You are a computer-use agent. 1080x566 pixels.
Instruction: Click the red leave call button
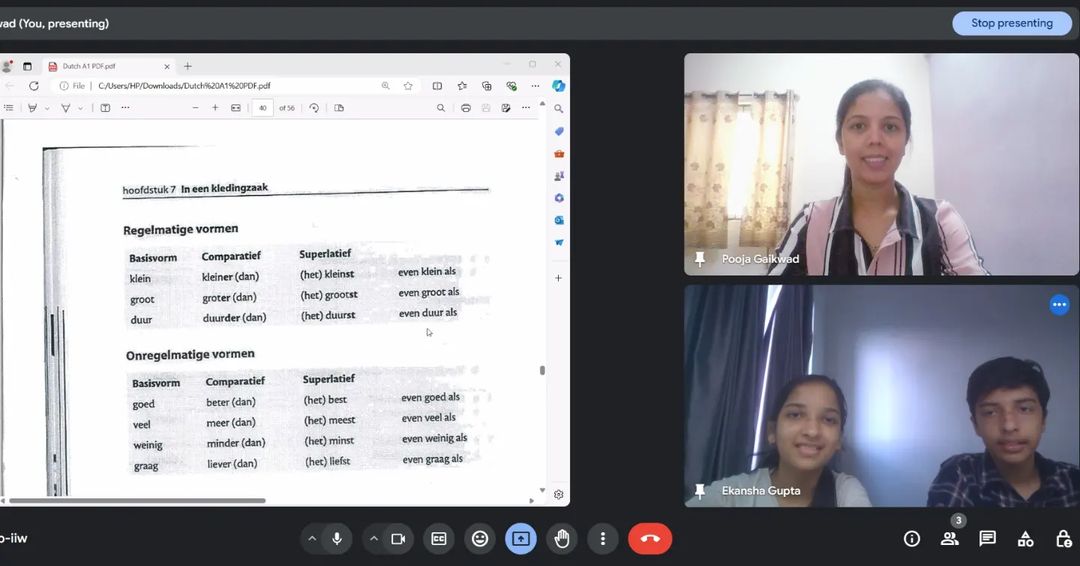click(x=650, y=538)
